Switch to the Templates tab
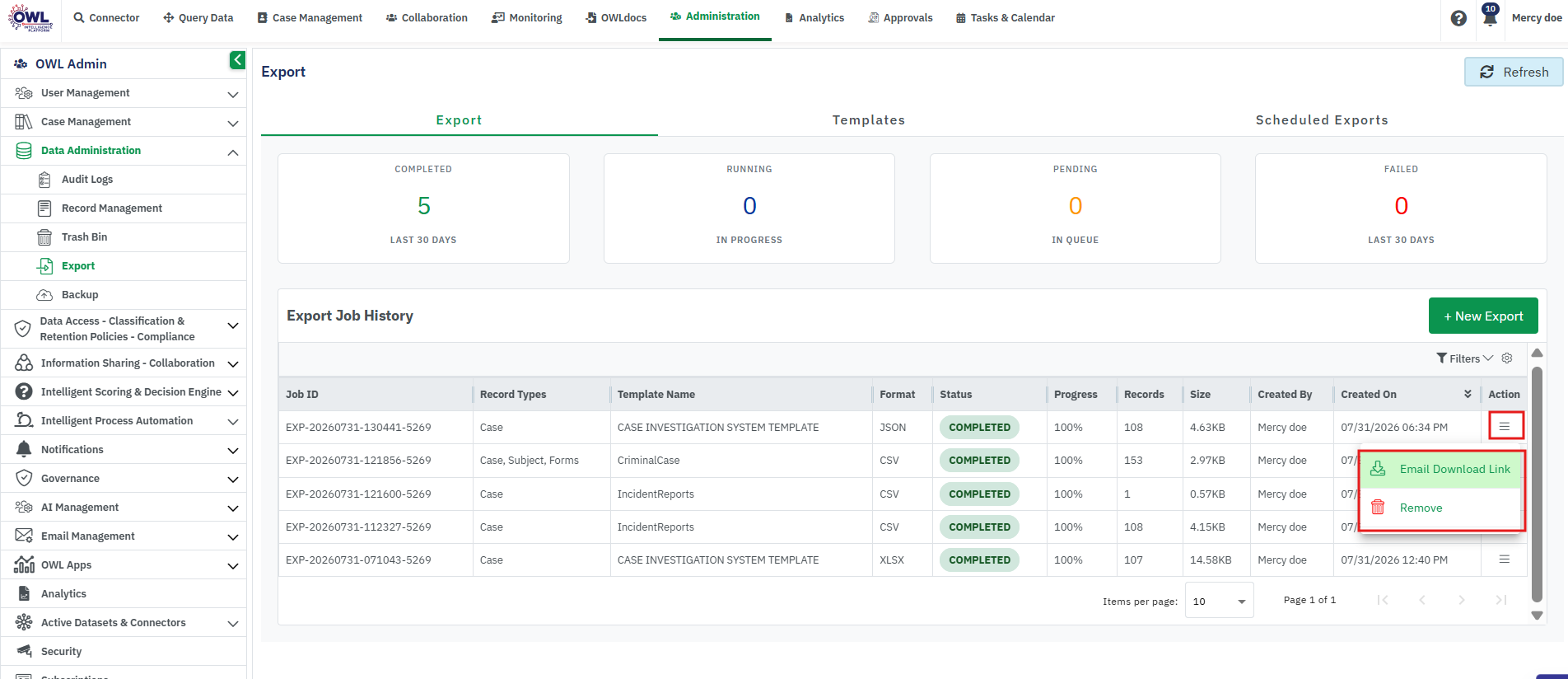Viewport: 1568px width, 679px height. [868, 120]
